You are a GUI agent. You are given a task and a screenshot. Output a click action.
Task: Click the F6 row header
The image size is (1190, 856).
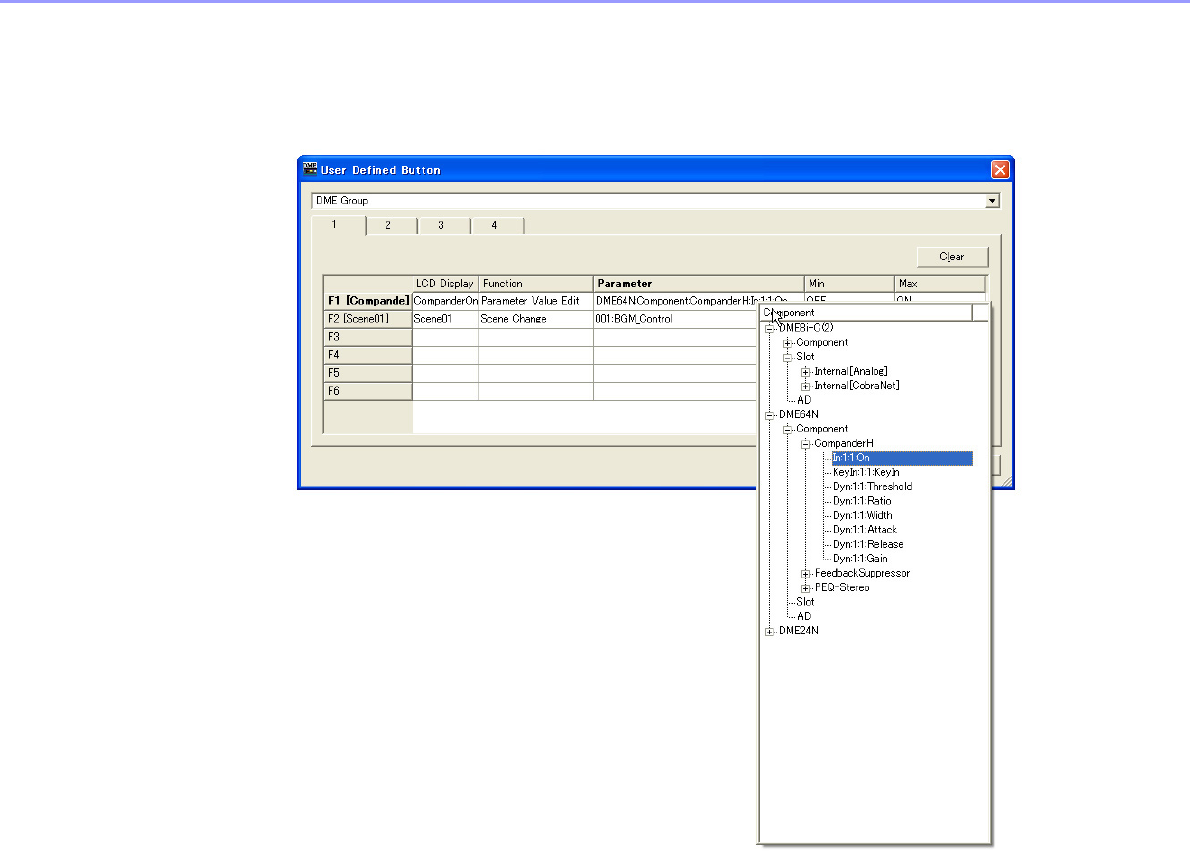[368, 392]
